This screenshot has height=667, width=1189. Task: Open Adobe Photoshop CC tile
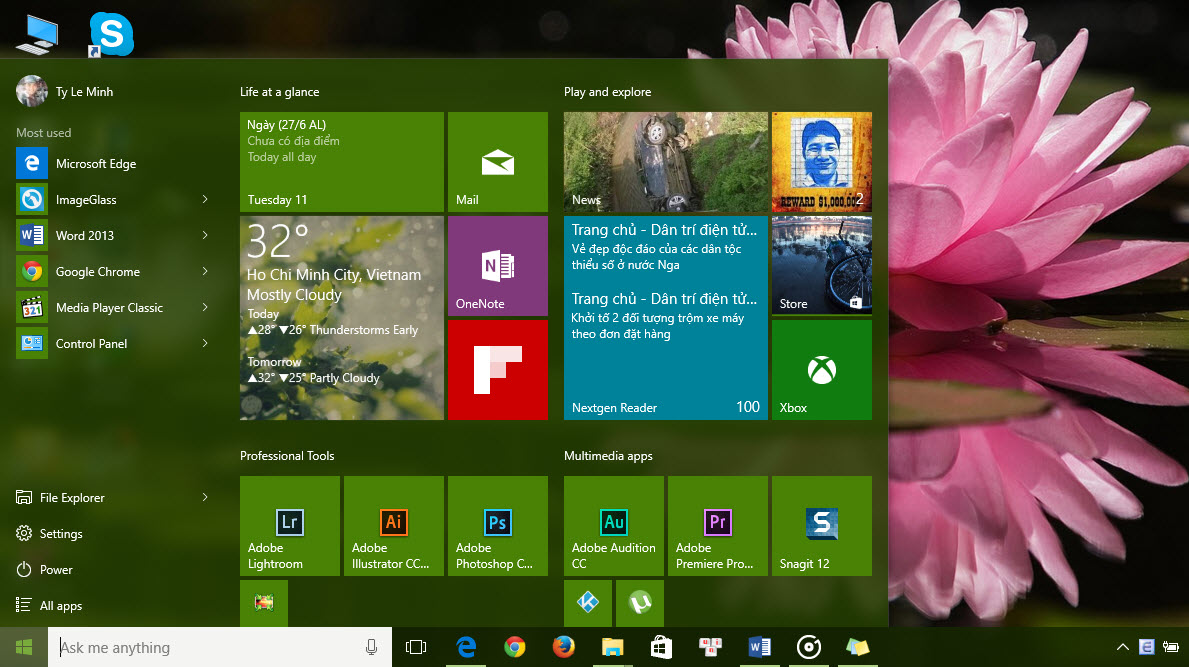(497, 525)
